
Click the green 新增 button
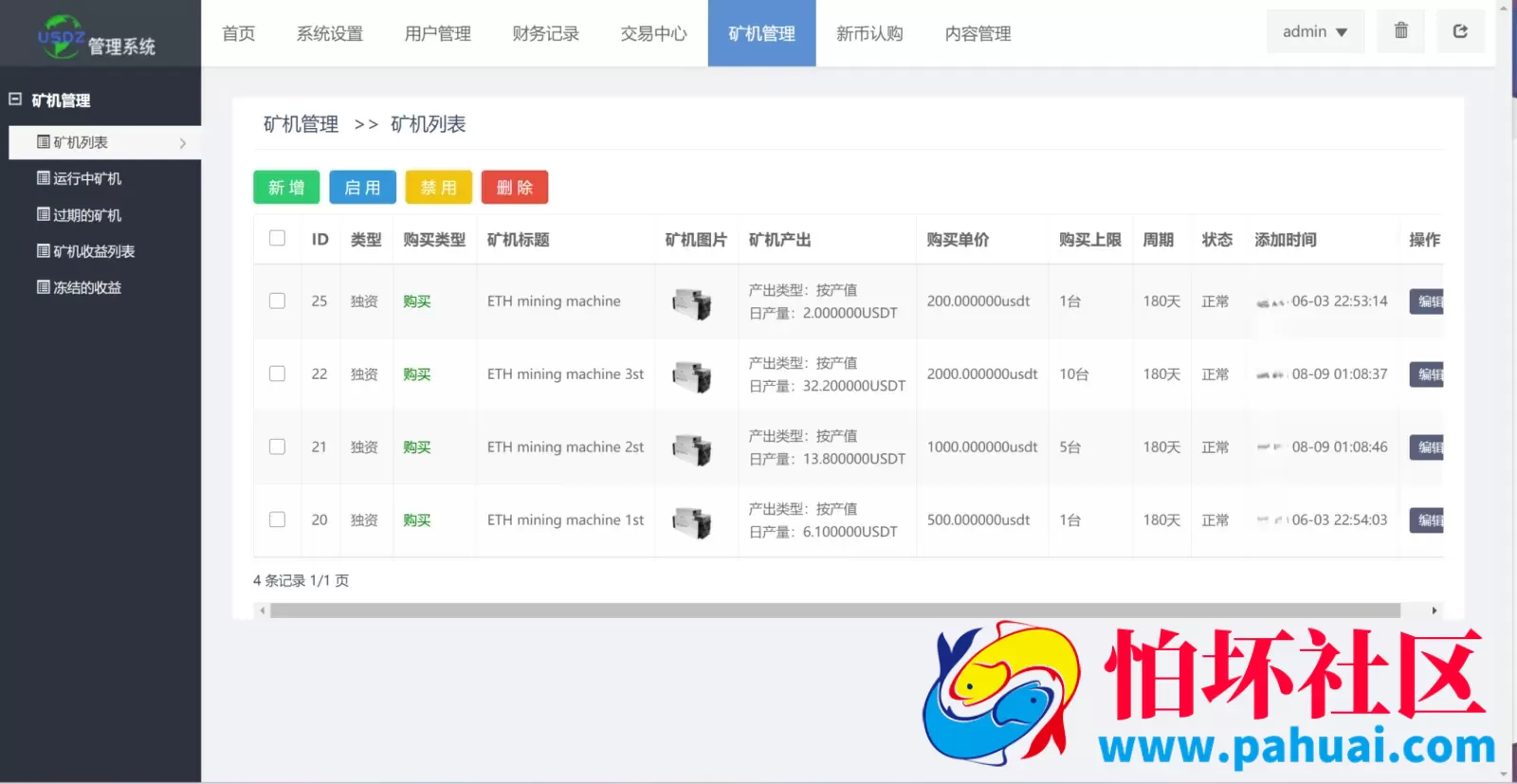286,188
